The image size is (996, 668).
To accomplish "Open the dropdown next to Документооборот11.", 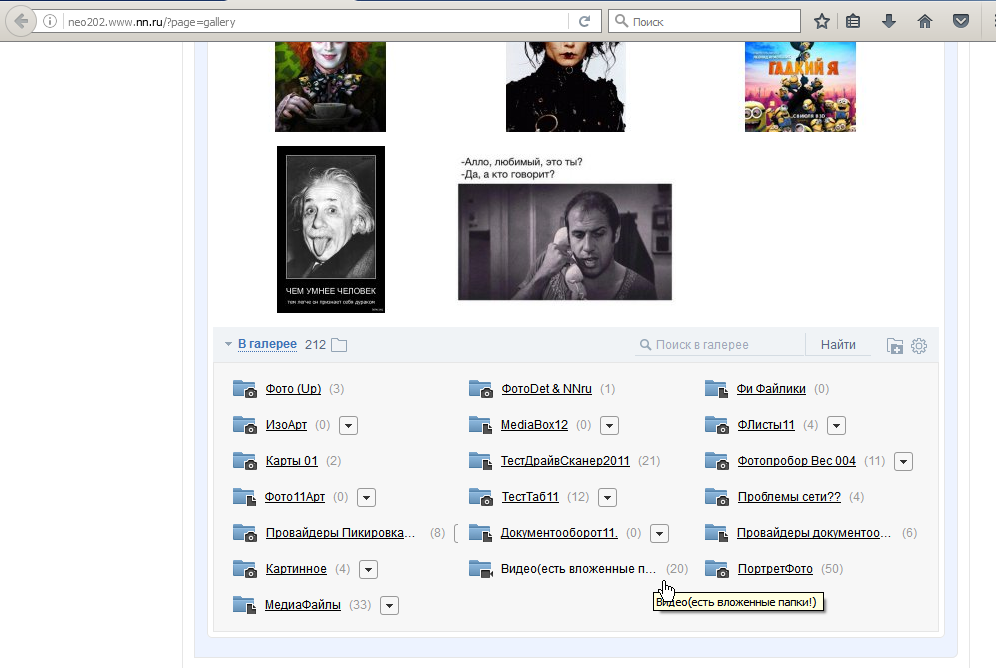I will point(659,533).
